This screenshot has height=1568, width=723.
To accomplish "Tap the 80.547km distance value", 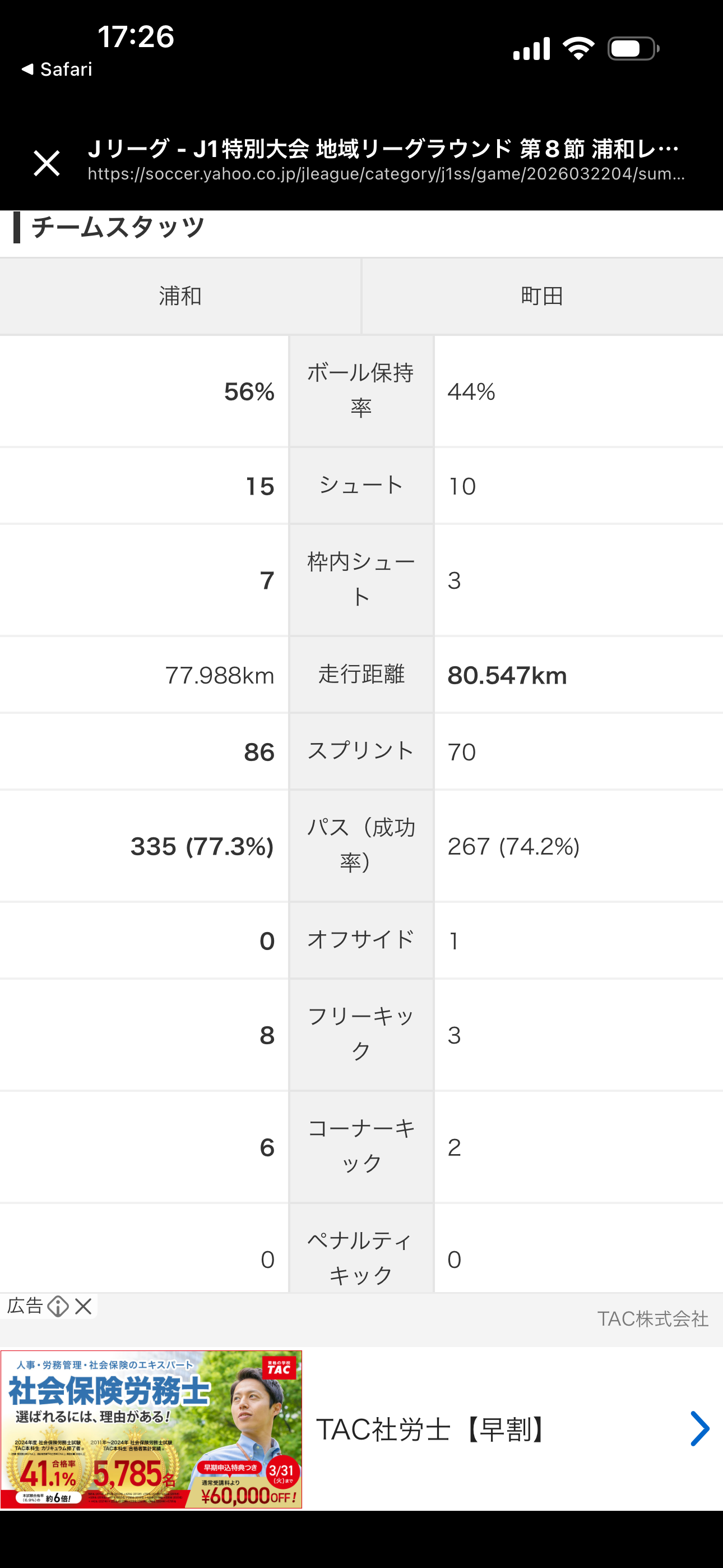I will (507, 676).
